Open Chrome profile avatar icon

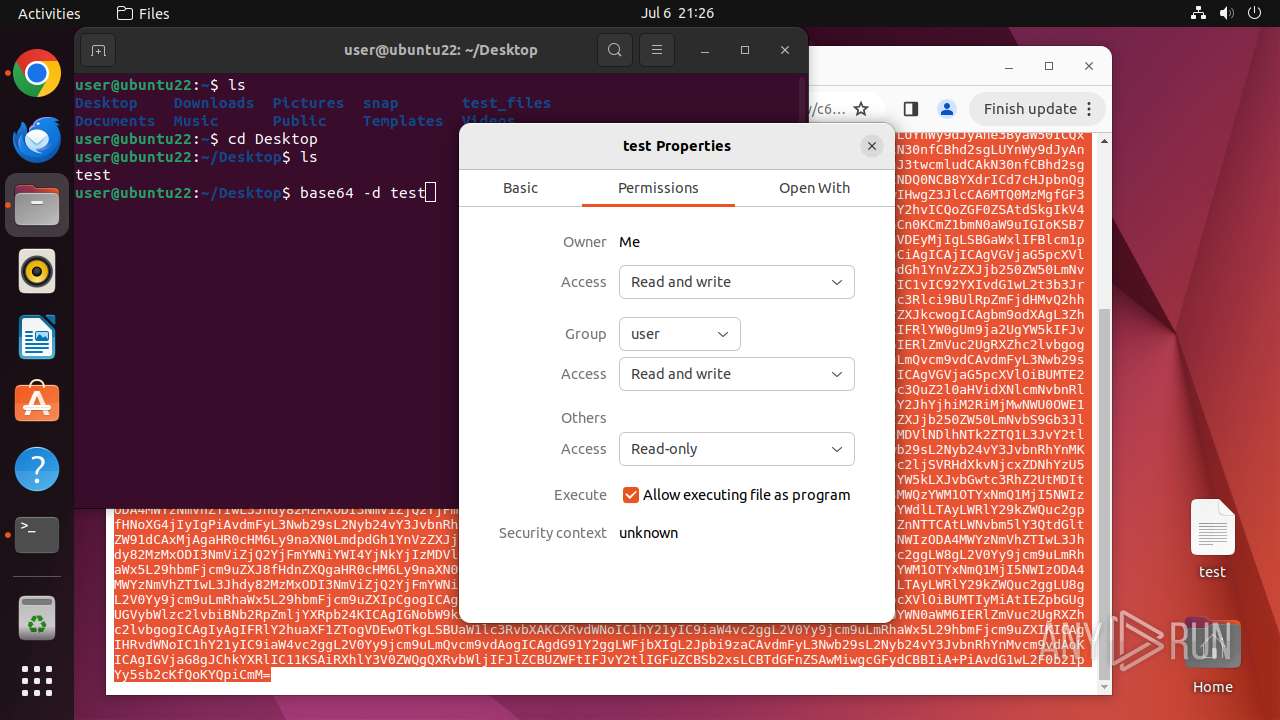[947, 109]
